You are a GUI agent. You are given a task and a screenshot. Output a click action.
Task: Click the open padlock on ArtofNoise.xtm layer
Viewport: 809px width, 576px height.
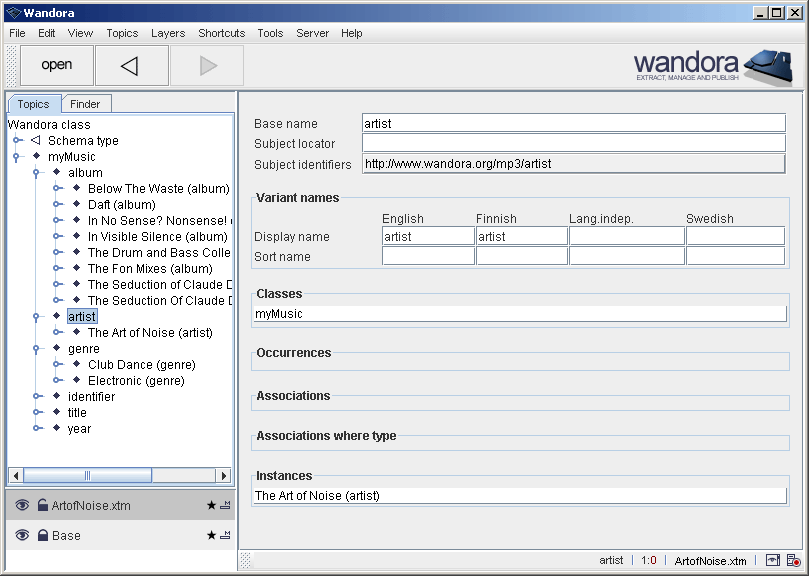click(43, 504)
